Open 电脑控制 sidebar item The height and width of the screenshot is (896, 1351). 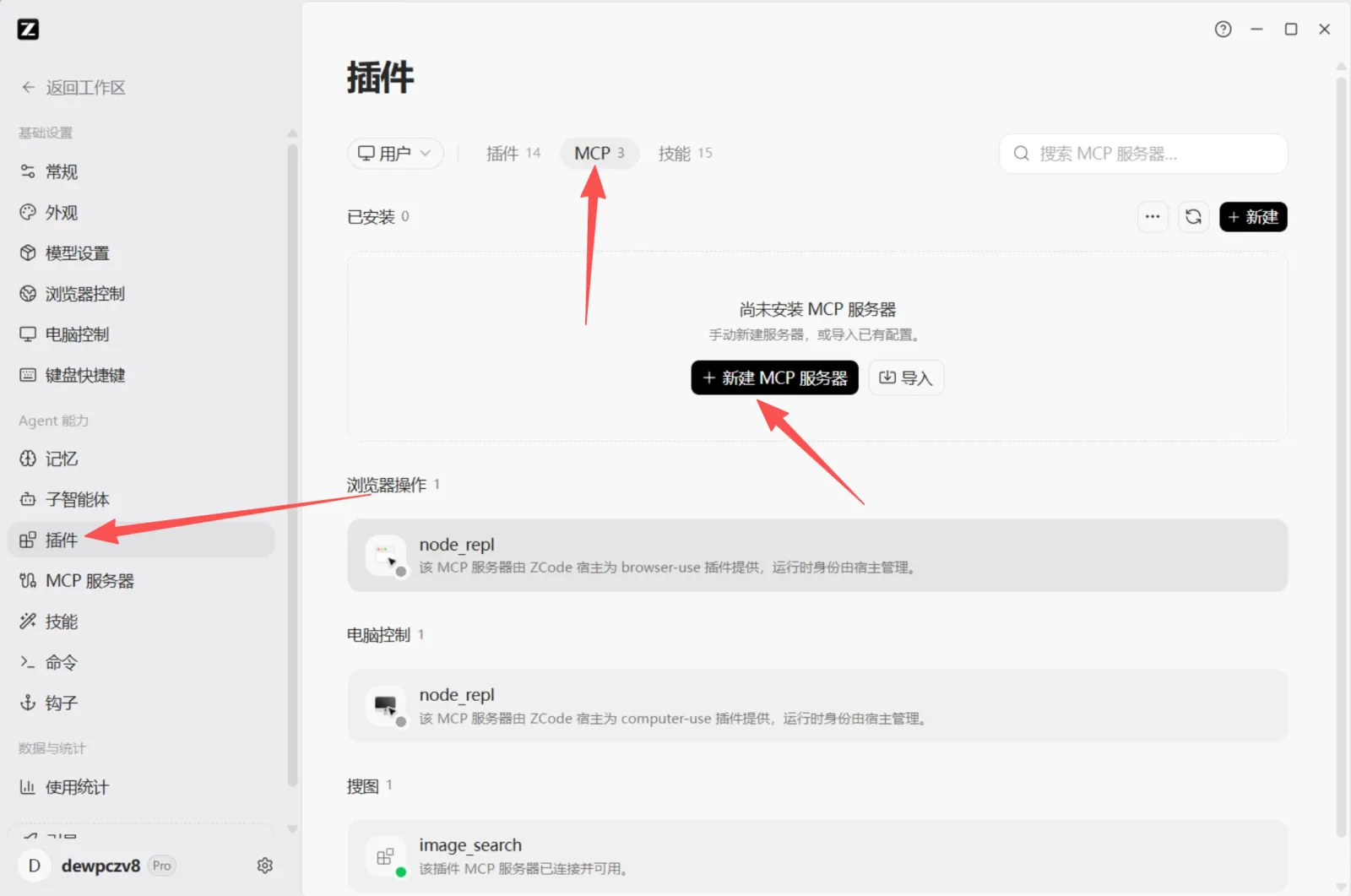141,334
